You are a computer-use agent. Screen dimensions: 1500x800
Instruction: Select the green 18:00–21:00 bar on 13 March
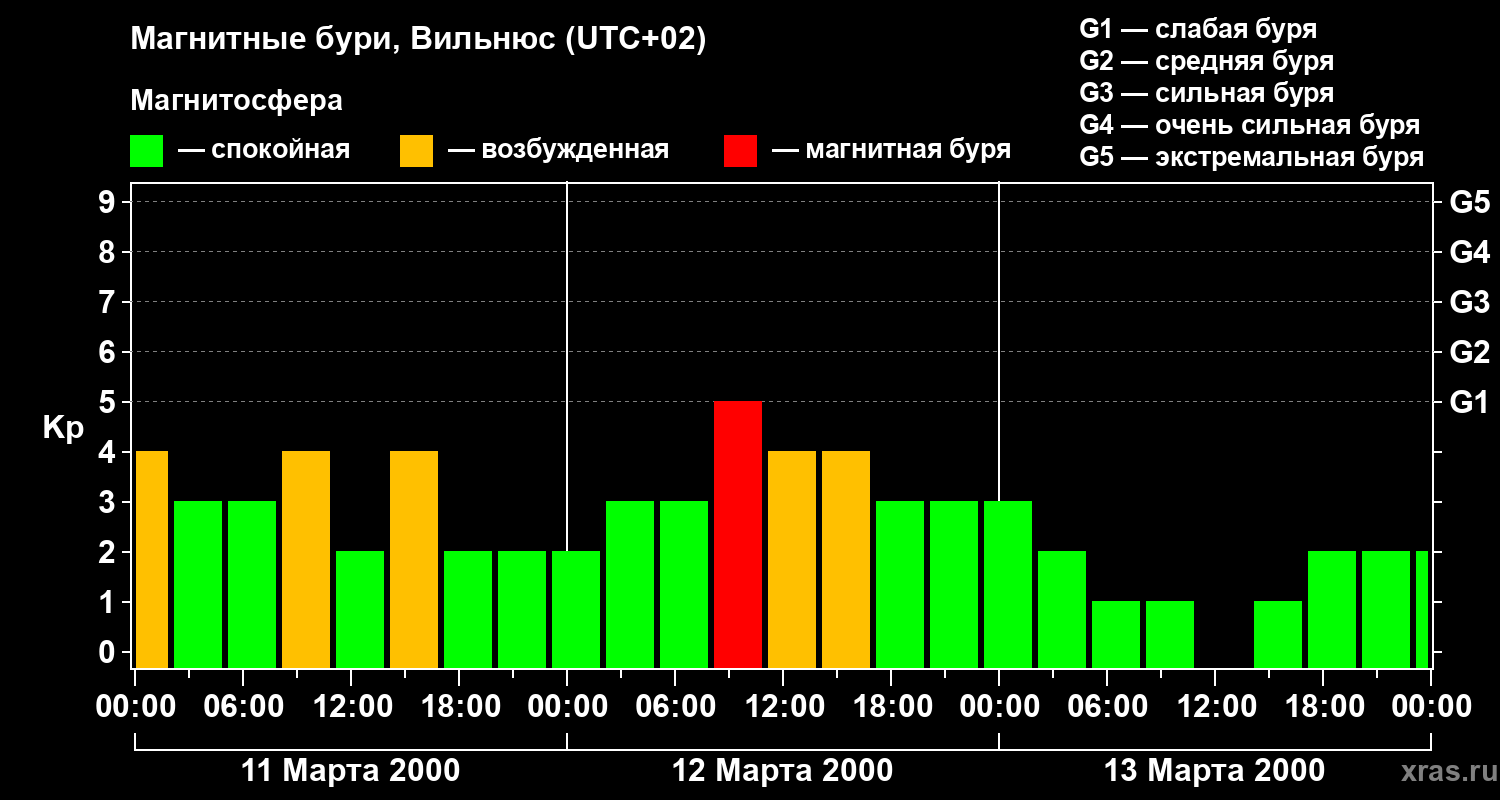click(1332, 609)
